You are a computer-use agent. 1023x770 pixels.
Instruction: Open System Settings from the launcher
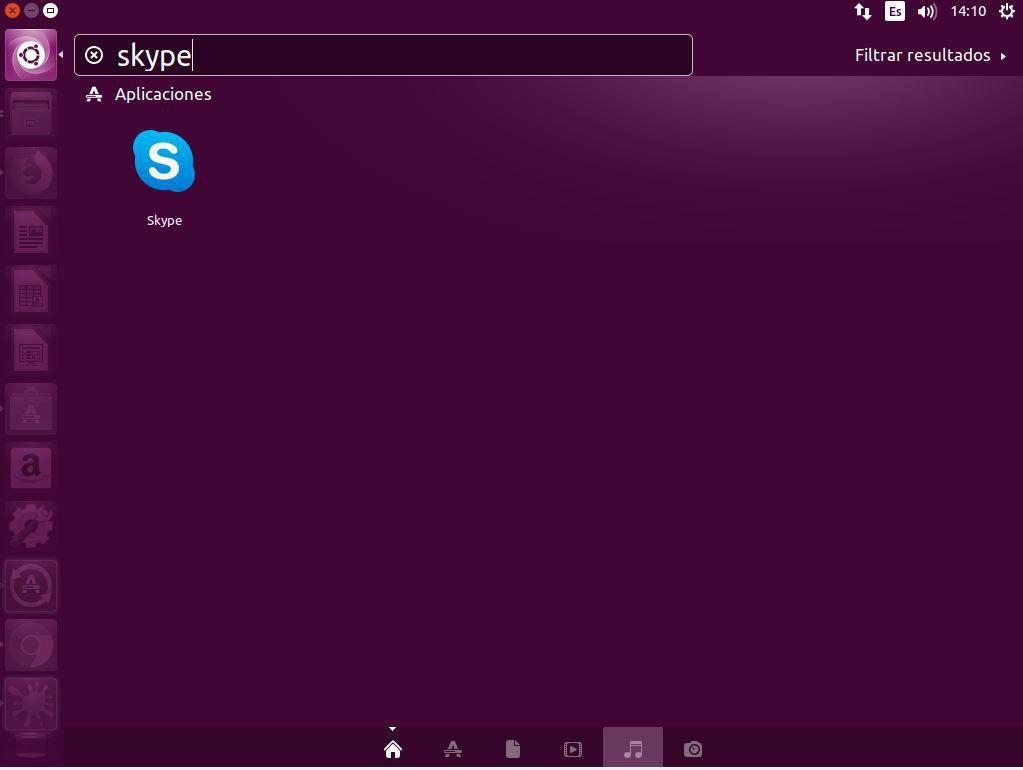point(31,526)
